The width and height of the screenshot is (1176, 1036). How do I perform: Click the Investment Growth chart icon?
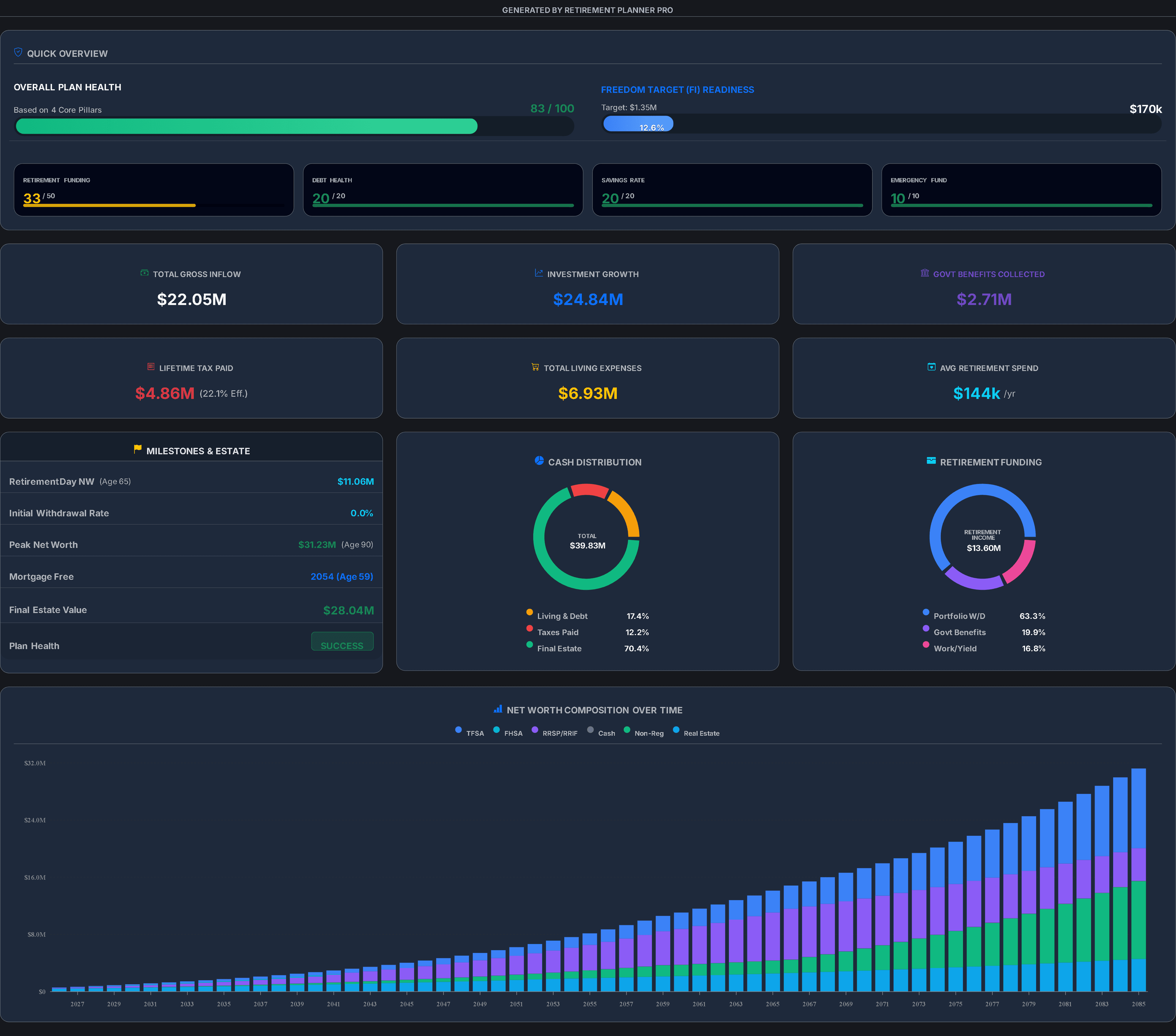click(538, 273)
